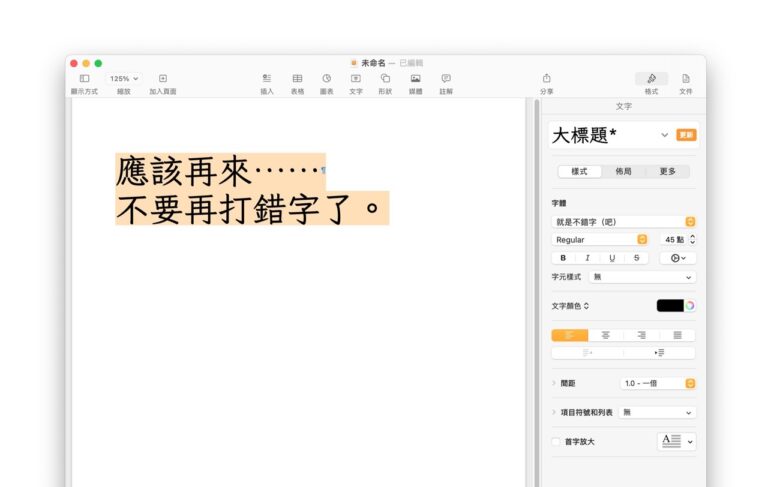
Task: Click the Add Page (加入頁面) icon
Action: pos(163,78)
